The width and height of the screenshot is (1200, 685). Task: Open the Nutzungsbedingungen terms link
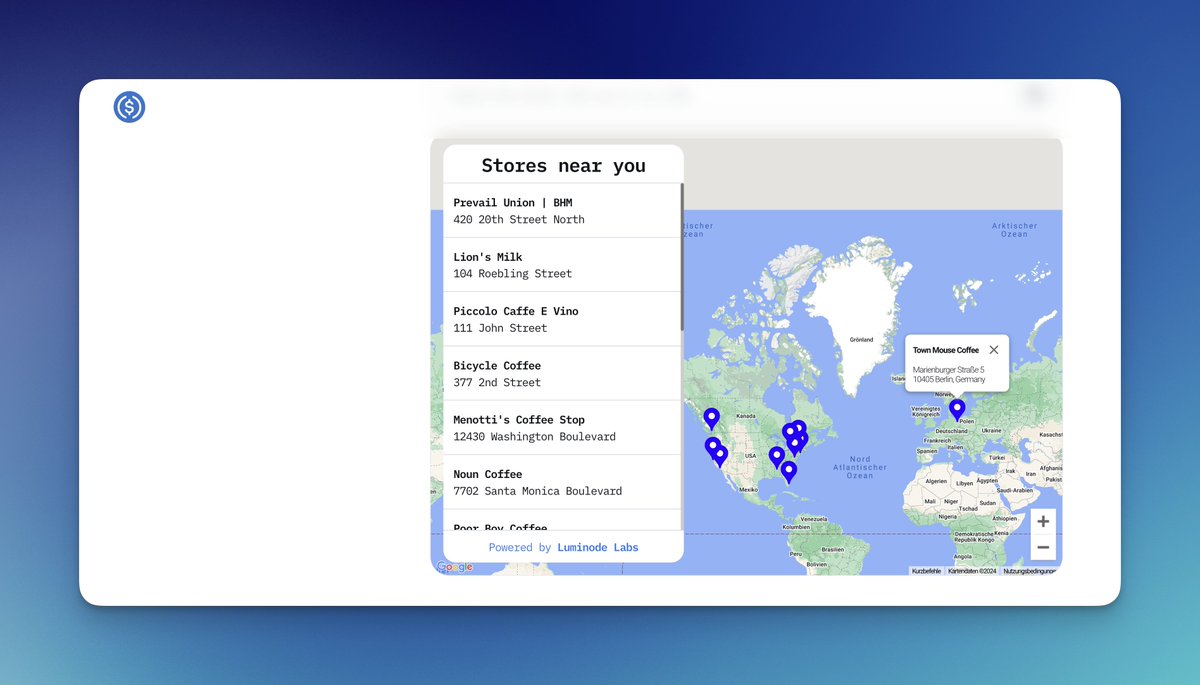click(x=1029, y=571)
